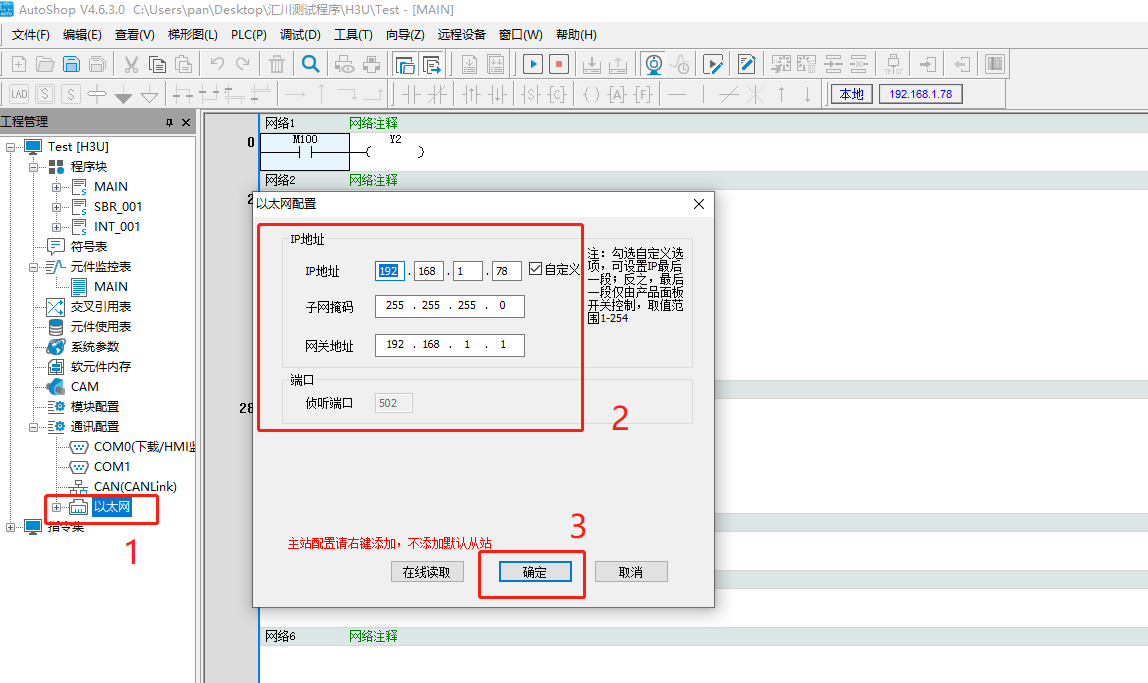This screenshot has width=1148, height=683.
Task: Open the PLC(P) menu
Action: coord(249,34)
